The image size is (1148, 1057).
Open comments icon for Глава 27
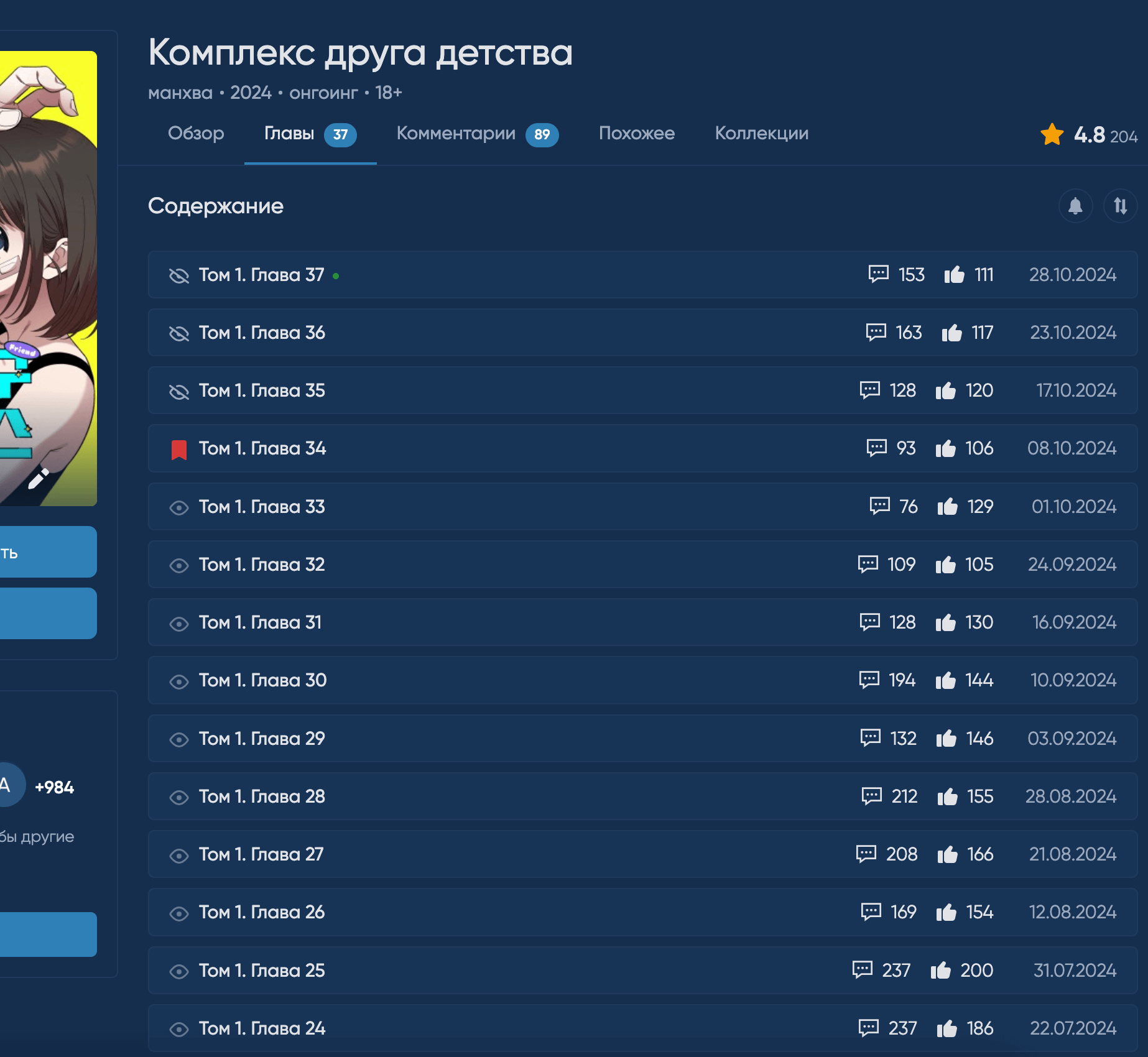coord(866,854)
